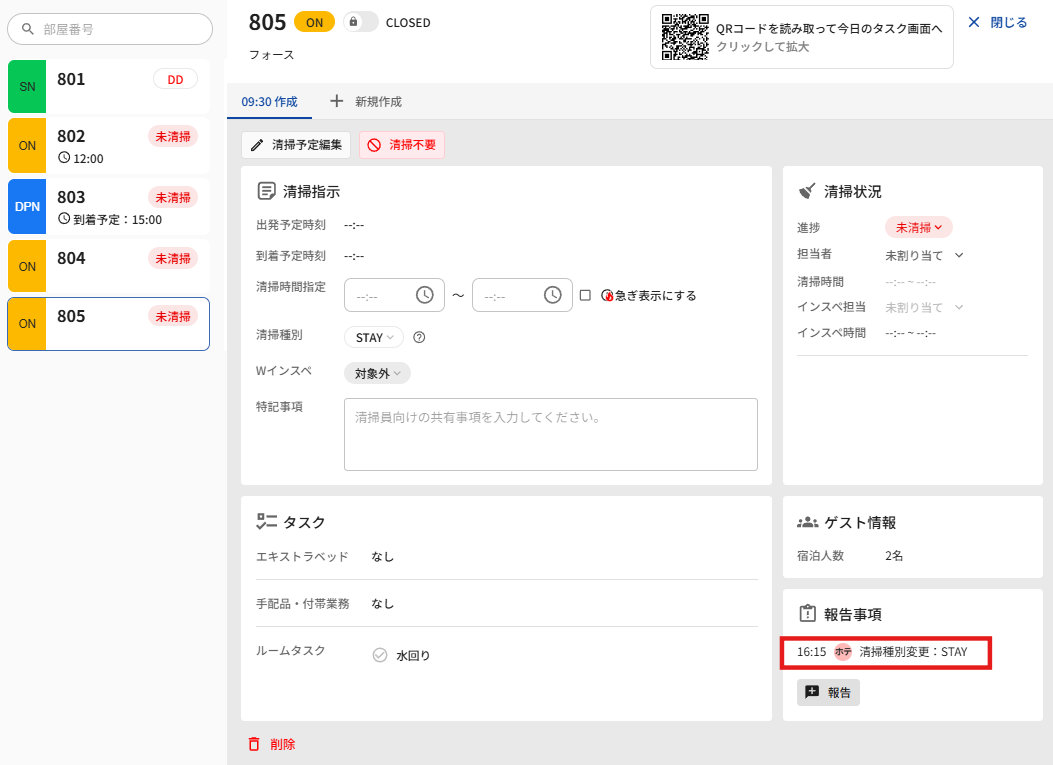Switch to the 09:30 作成 tab
Viewport: 1053px width, 765px height.
coord(269,101)
